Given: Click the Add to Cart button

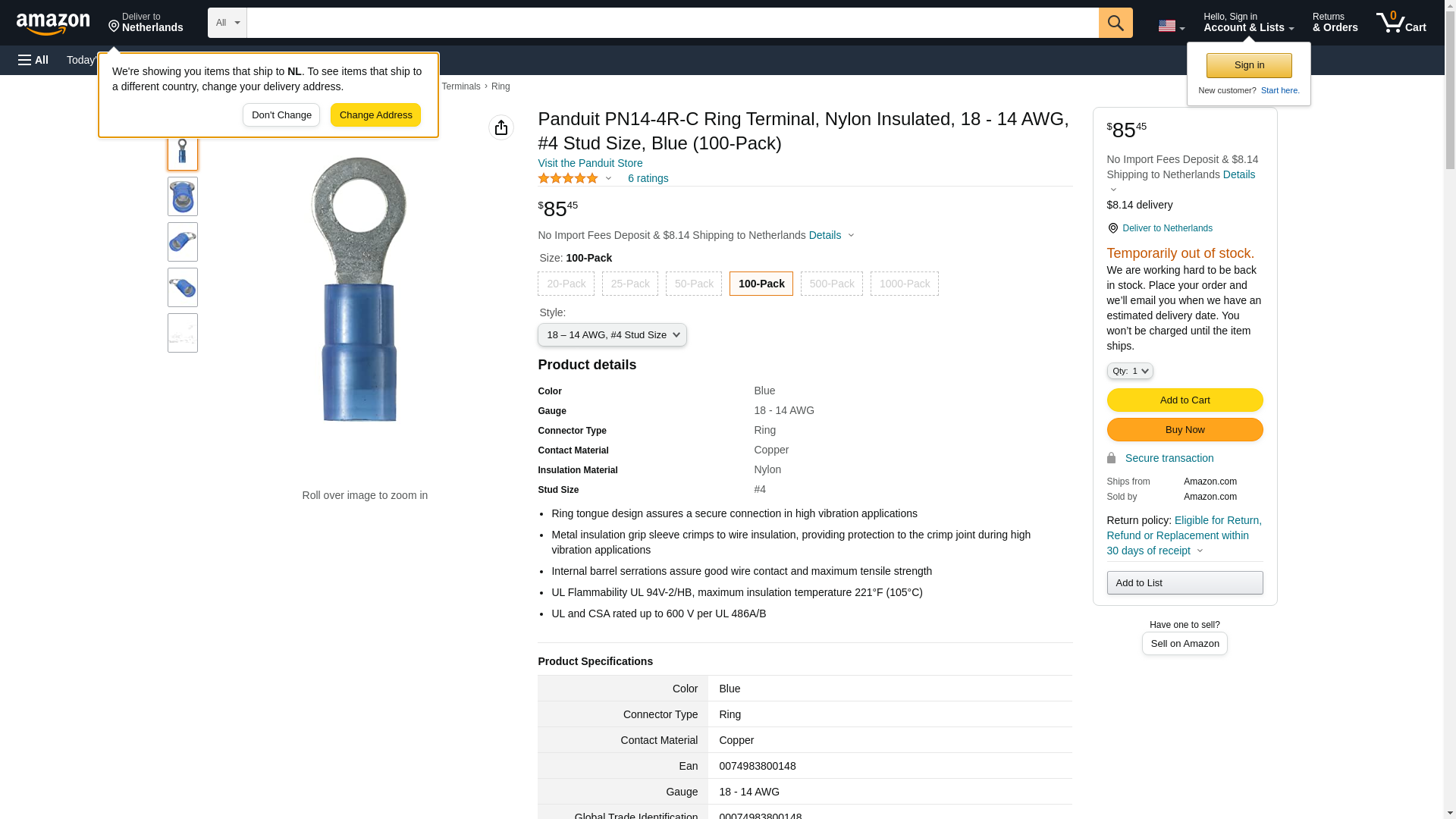Looking at the screenshot, I should (1185, 400).
